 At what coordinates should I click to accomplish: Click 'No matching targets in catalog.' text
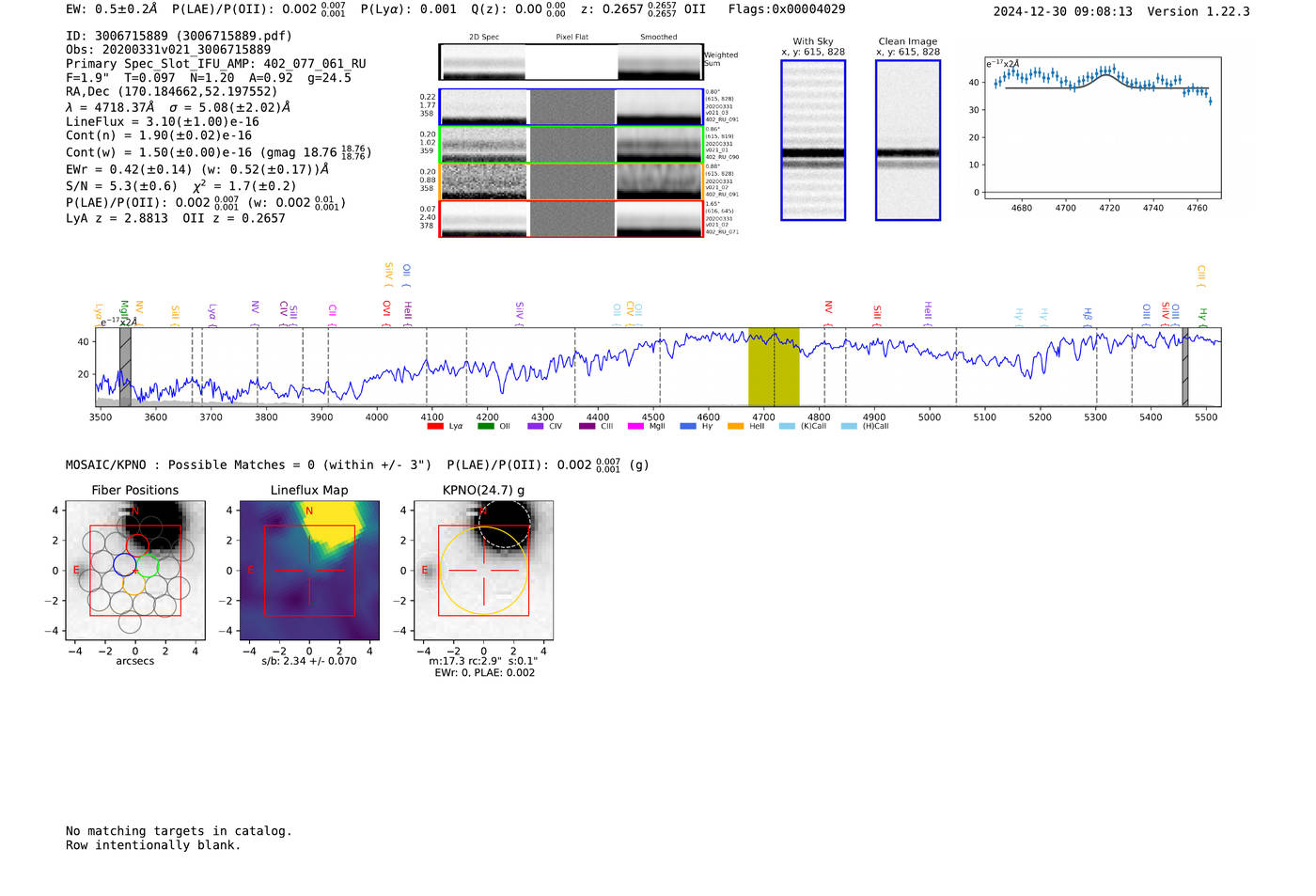click(179, 831)
